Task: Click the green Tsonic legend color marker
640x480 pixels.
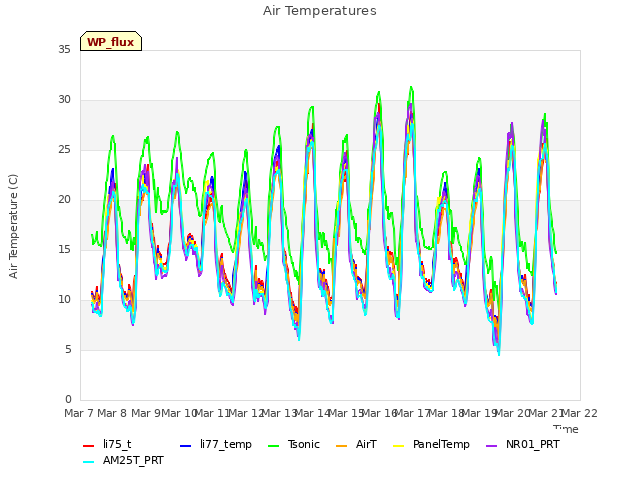Action: tap(274, 446)
